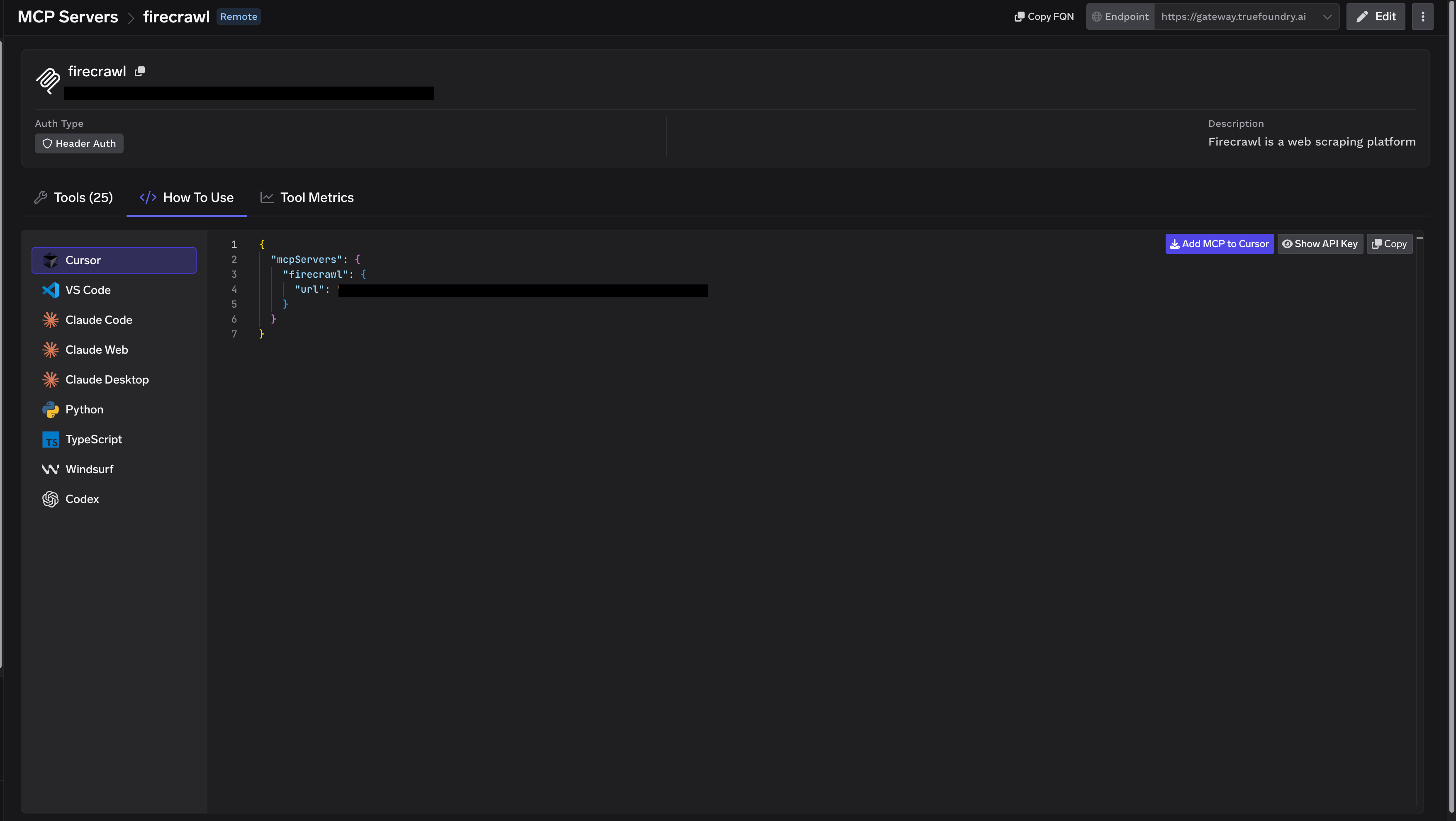Click the Codex OpenAI logo icon
The height and width of the screenshot is (821, 1456).
[50, 499]
